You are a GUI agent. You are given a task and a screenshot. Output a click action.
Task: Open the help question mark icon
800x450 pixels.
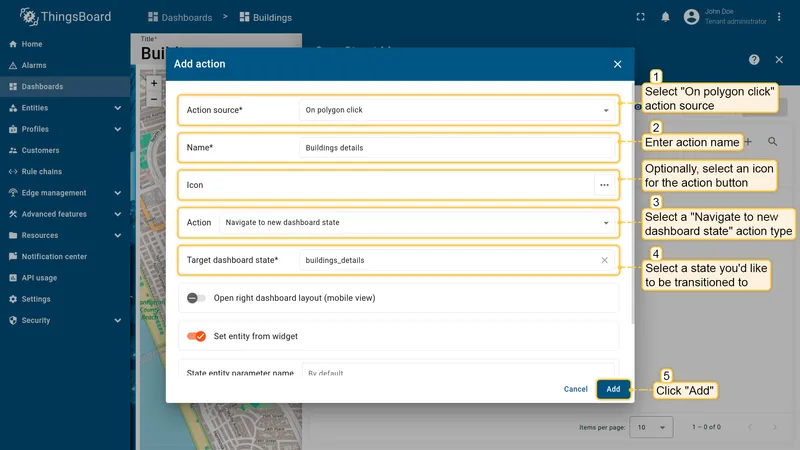tap(754, 60)
